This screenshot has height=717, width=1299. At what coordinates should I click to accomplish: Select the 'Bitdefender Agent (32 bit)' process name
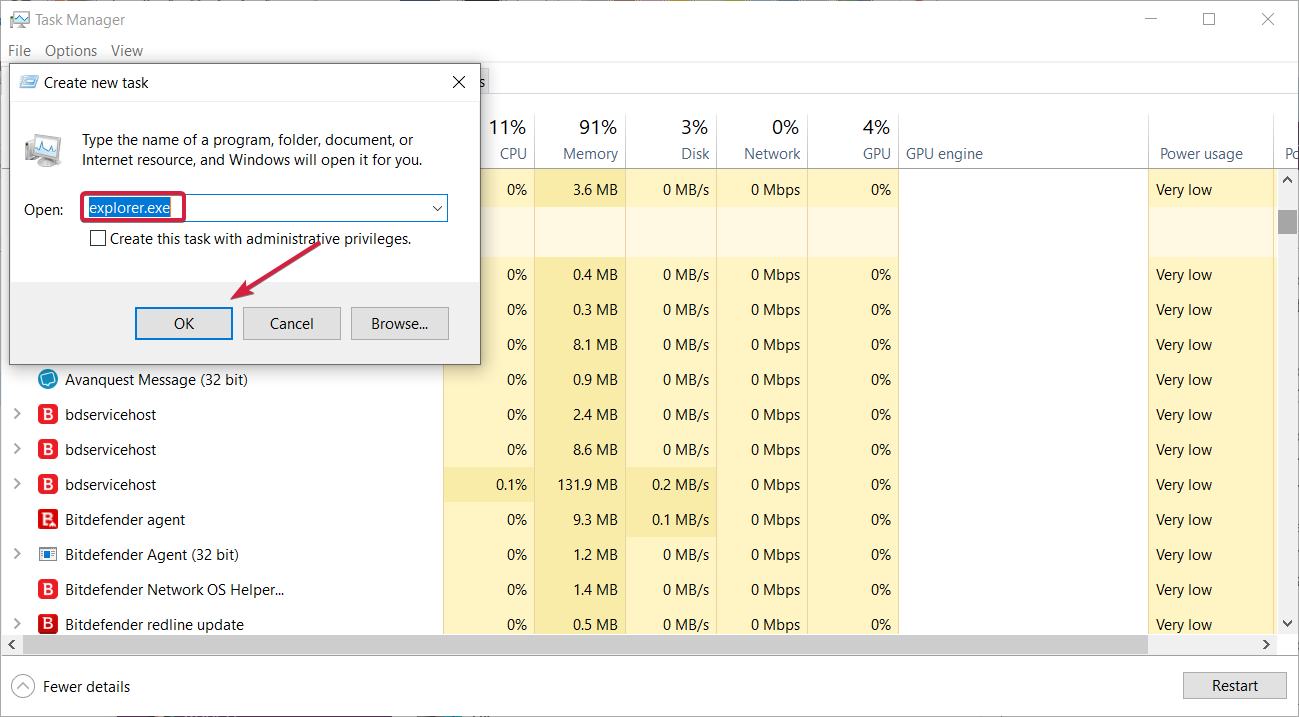pos(152,555)
